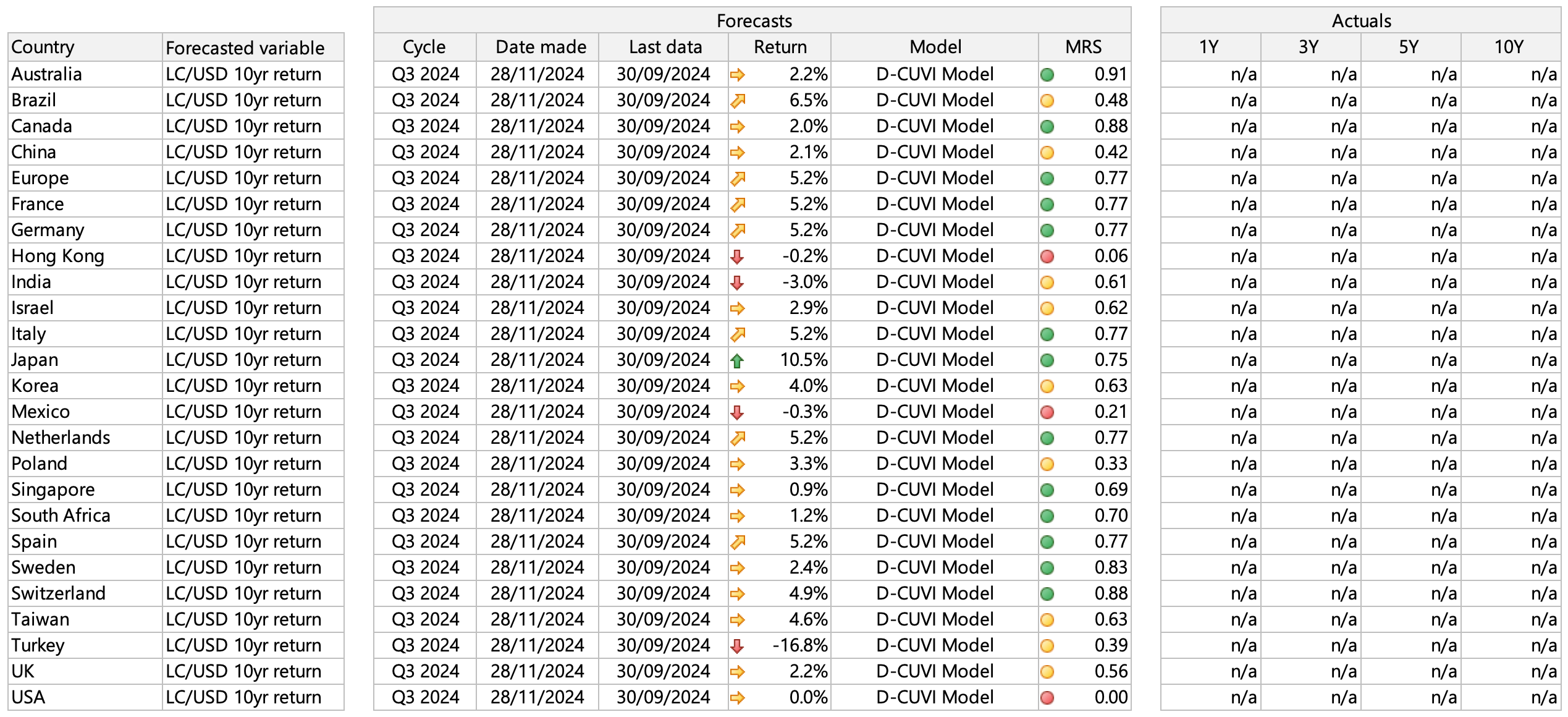Click the green MRS dot for Australia
1568x717 pixels.
pyautogui.click(x=1047, y=75)
